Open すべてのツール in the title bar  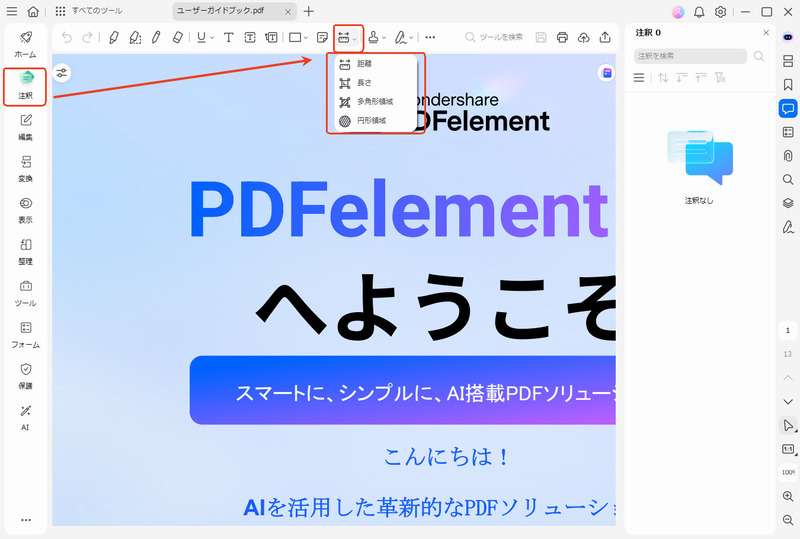89,11
